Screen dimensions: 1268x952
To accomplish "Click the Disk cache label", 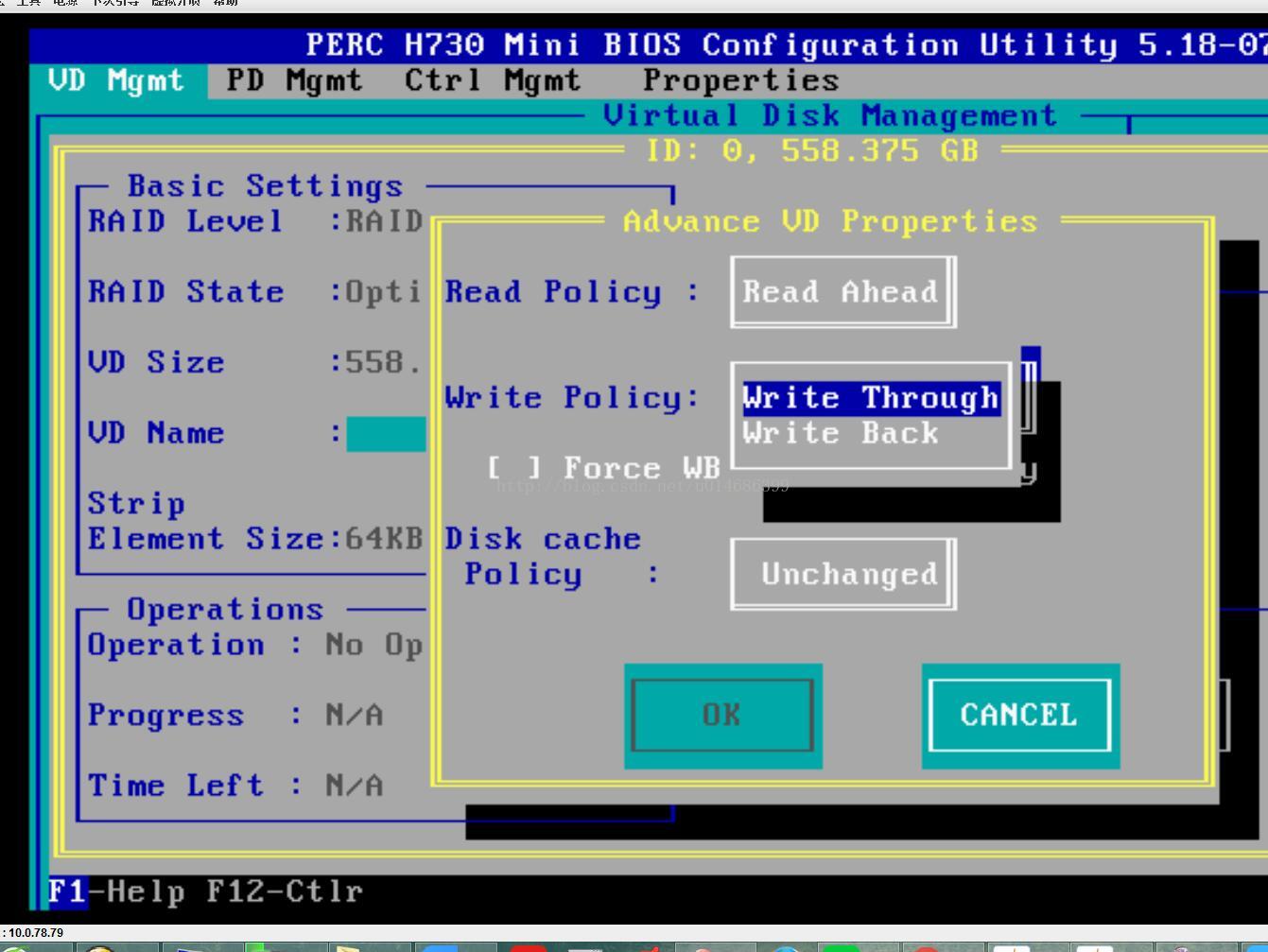I will (543, 540).
